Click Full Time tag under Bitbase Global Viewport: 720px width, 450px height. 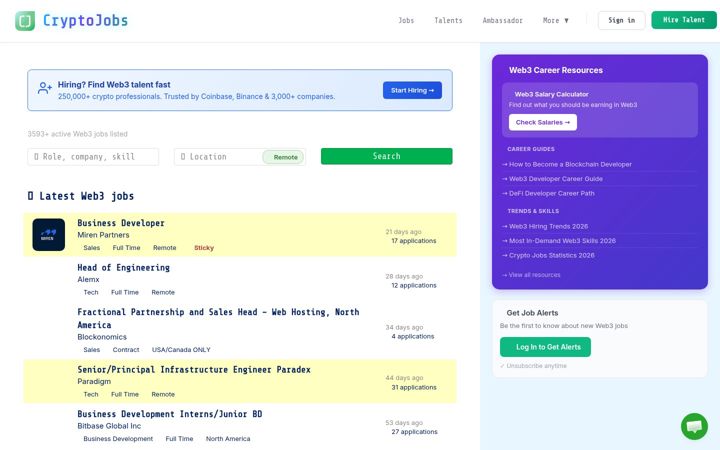point(179,439)
